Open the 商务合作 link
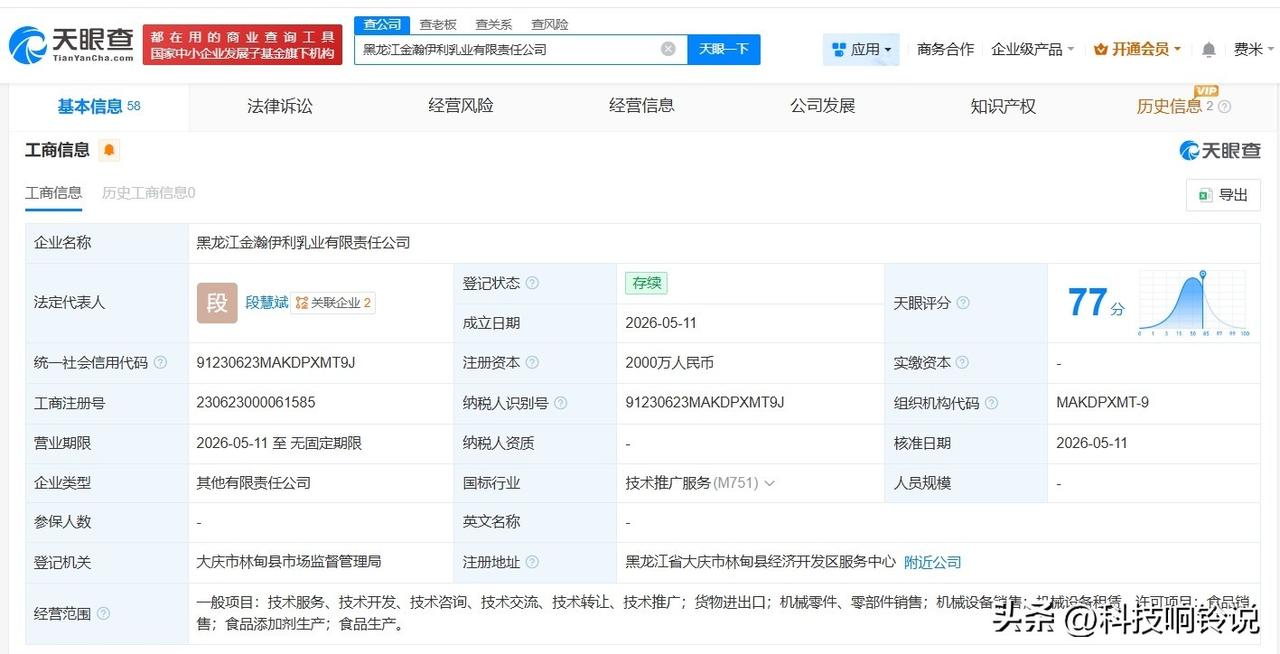1280x654 pixels. point(945,49)
